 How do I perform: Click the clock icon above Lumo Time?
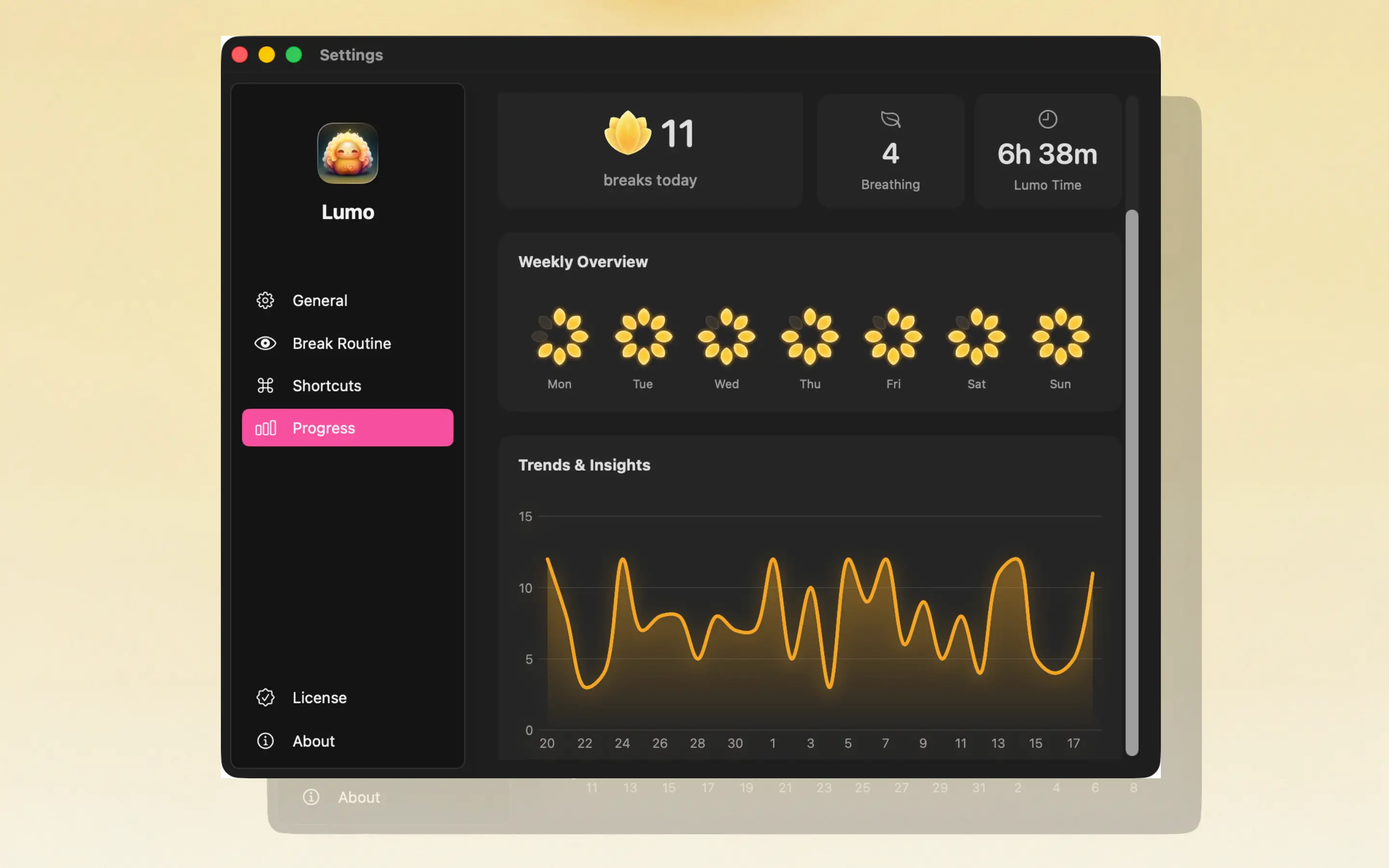tap(1047, 120)
